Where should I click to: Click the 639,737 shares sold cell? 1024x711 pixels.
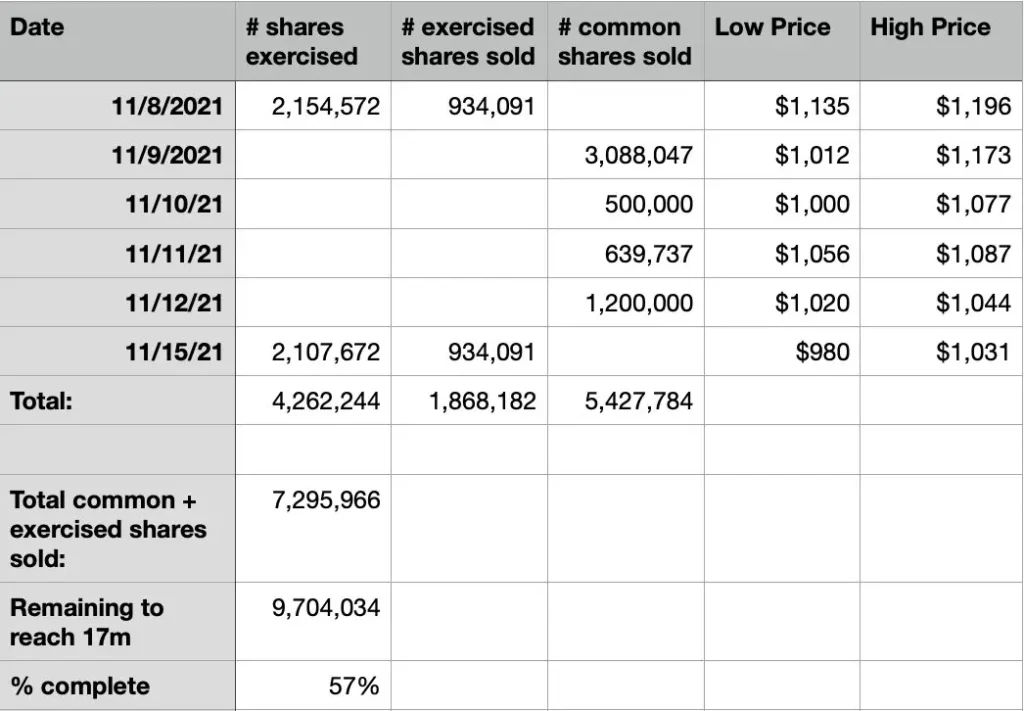coord(648,254)
